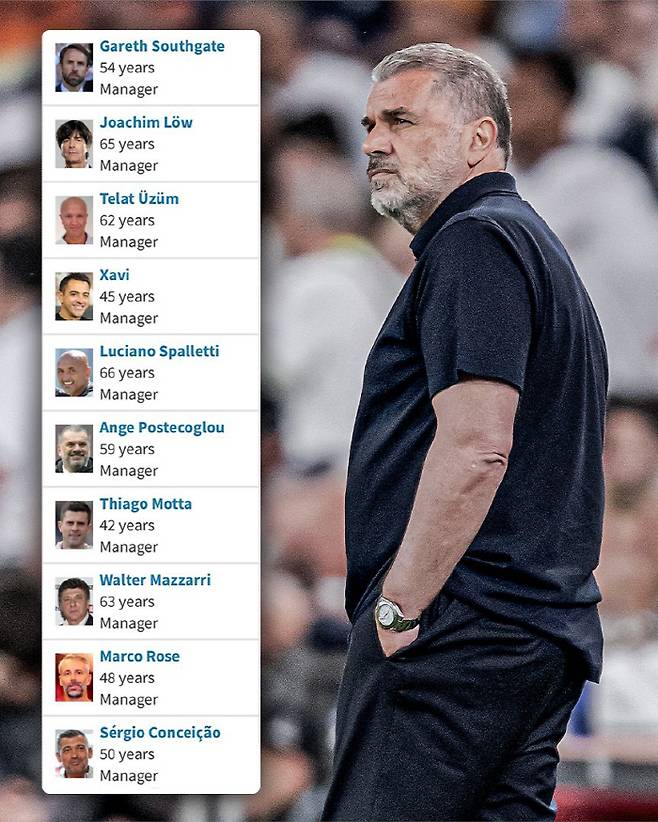Select Sérgio Conceição's profile thumbnail
Image resolution: width=658 pixels, height=822 pixels.
coord(74,754)
